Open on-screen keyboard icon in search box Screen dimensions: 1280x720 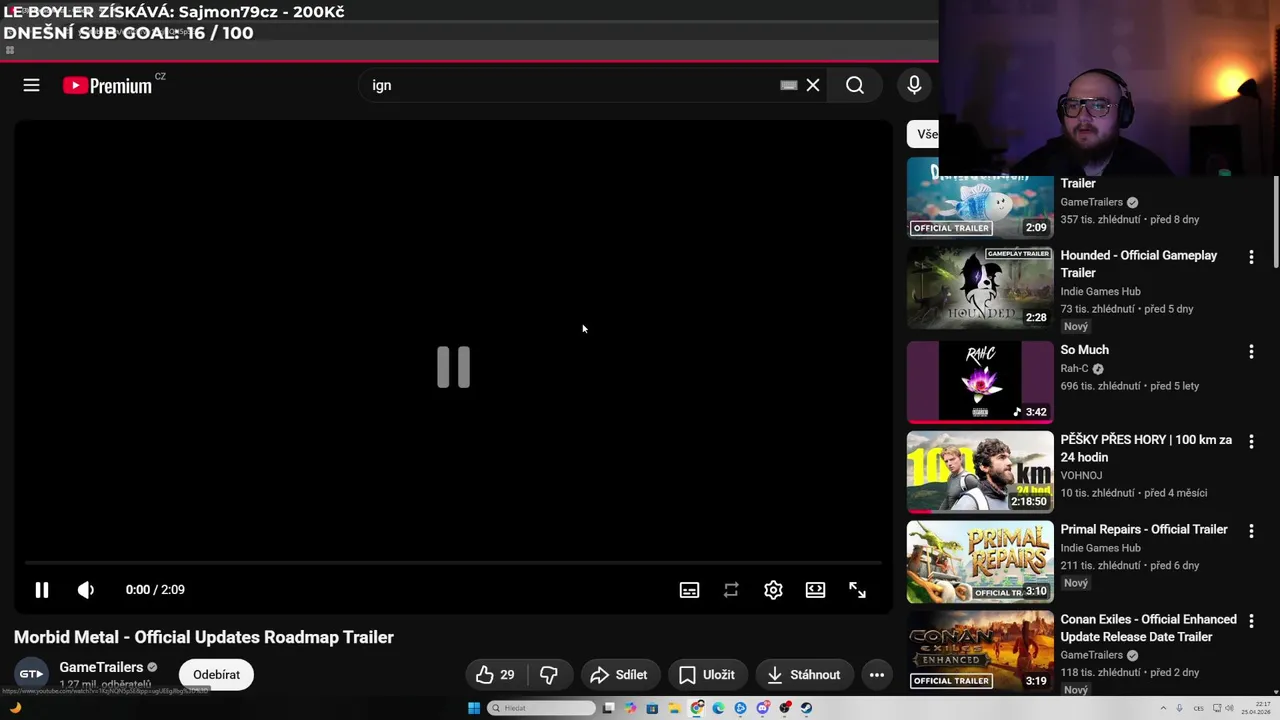(789, 85)
